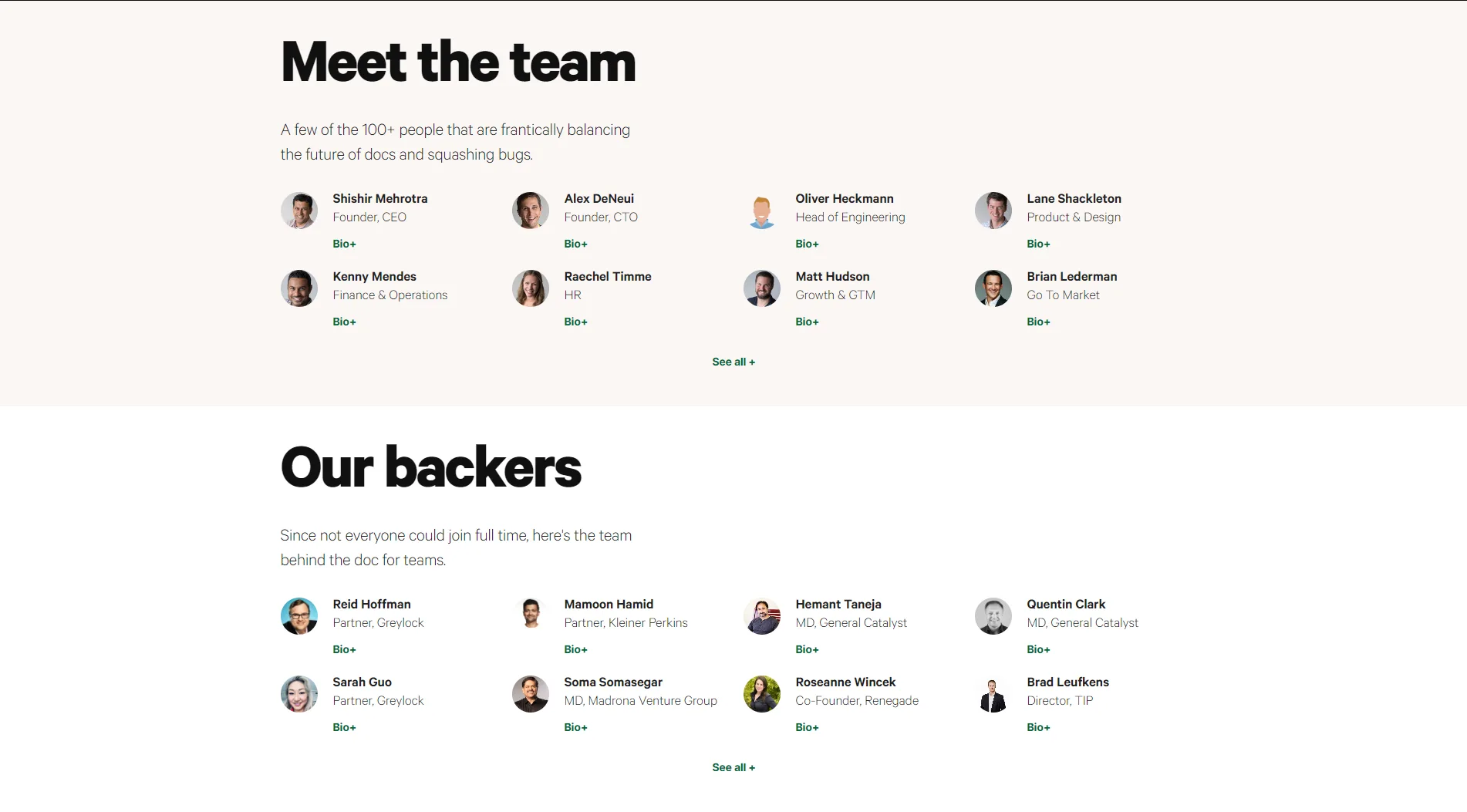Click Brad Leufkens' profile photo
Screen dimensions: 1467x812
(x=993, y=694)
